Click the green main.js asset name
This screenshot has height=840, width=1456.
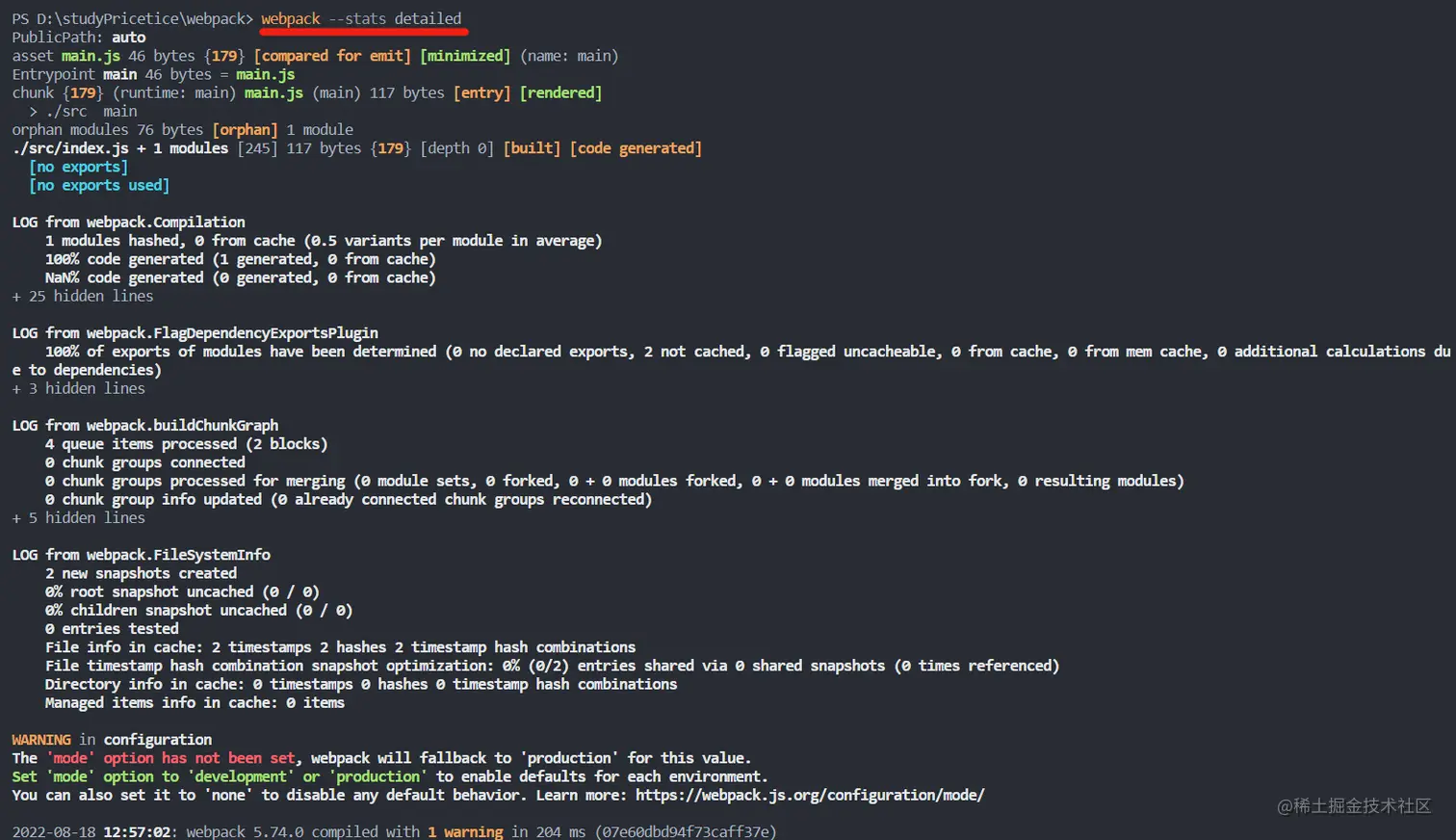coord(91,56)
